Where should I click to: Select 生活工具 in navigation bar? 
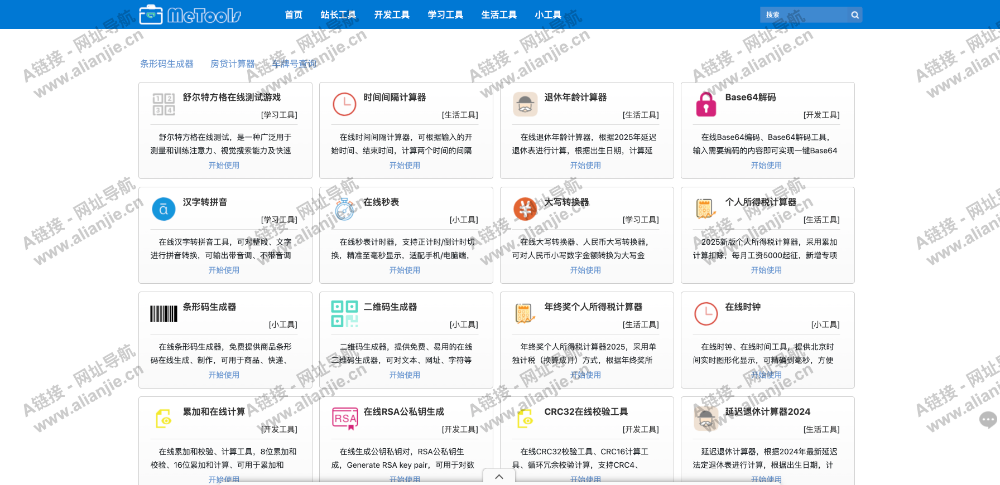(499, 15)
